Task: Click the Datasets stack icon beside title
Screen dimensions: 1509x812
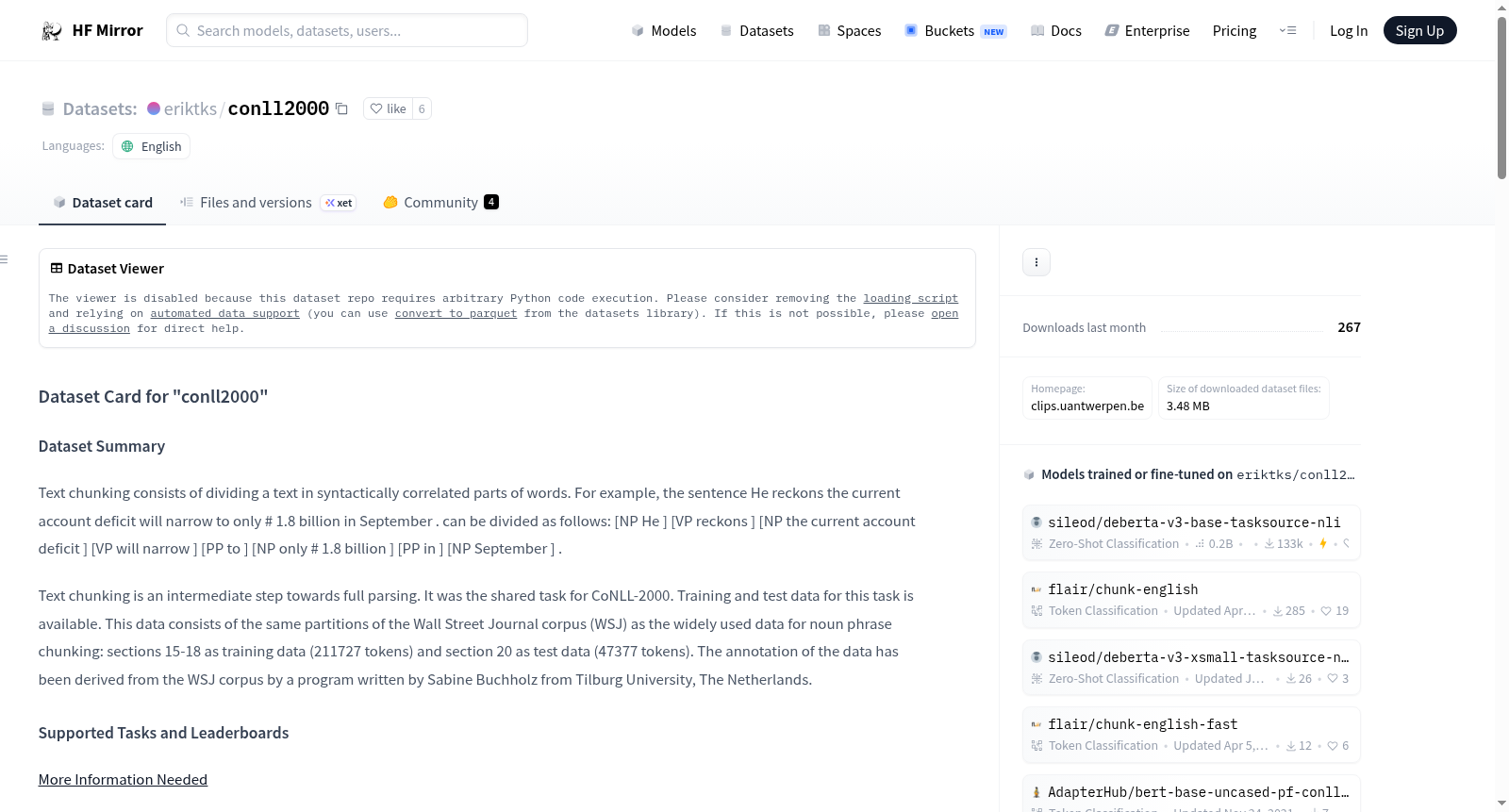Action: point(48,109)
